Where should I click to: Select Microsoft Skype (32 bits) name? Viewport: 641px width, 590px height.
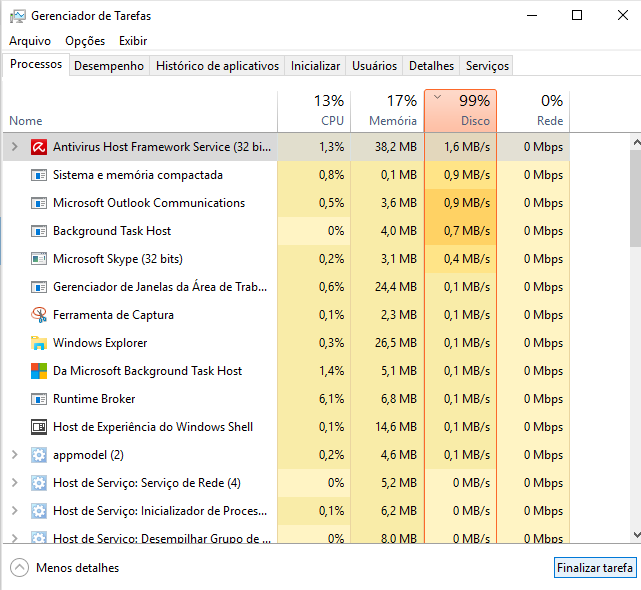118,259
